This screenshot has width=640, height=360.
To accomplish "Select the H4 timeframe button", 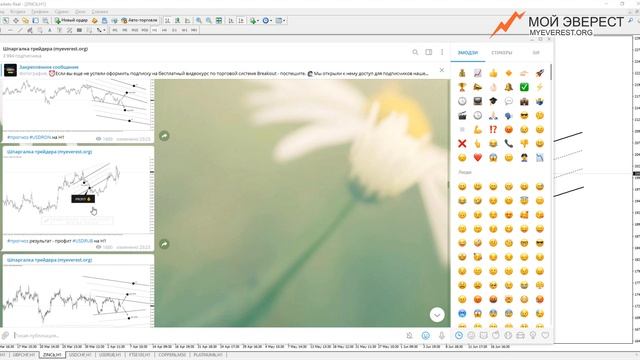I will point(164,30).
